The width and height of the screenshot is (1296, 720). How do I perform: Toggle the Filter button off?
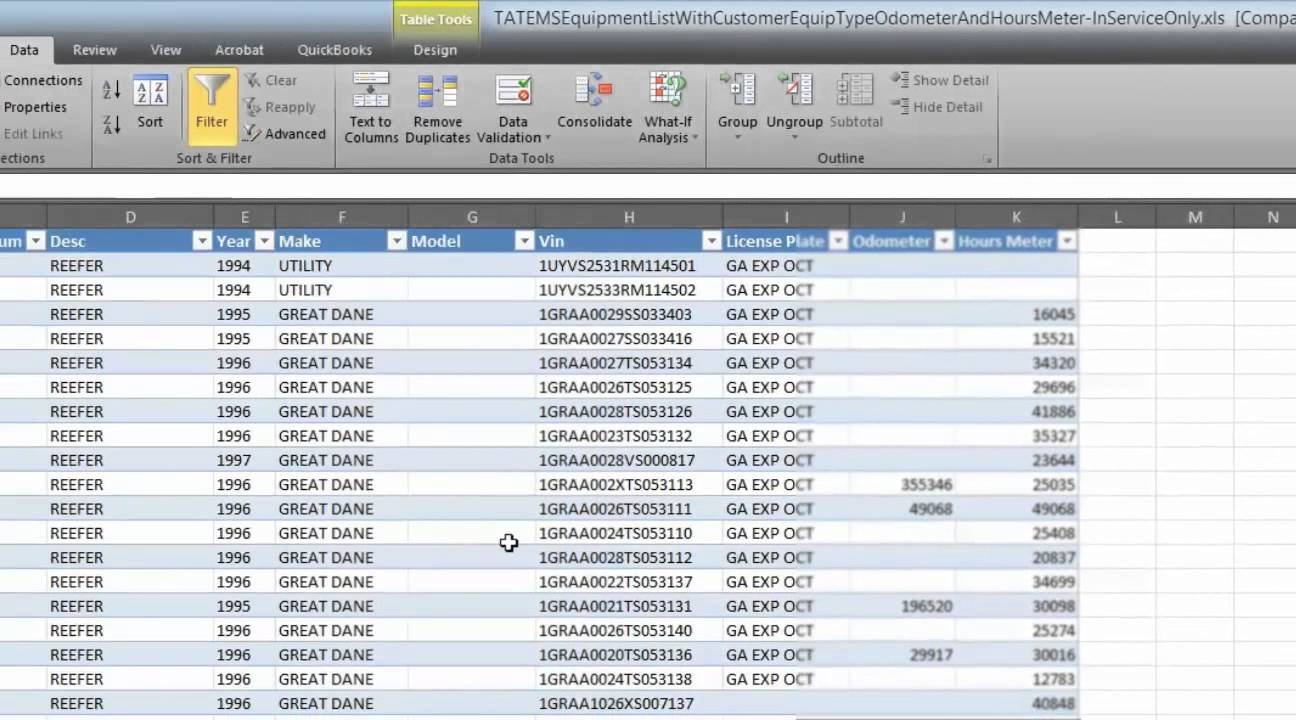tap(211, 102)
